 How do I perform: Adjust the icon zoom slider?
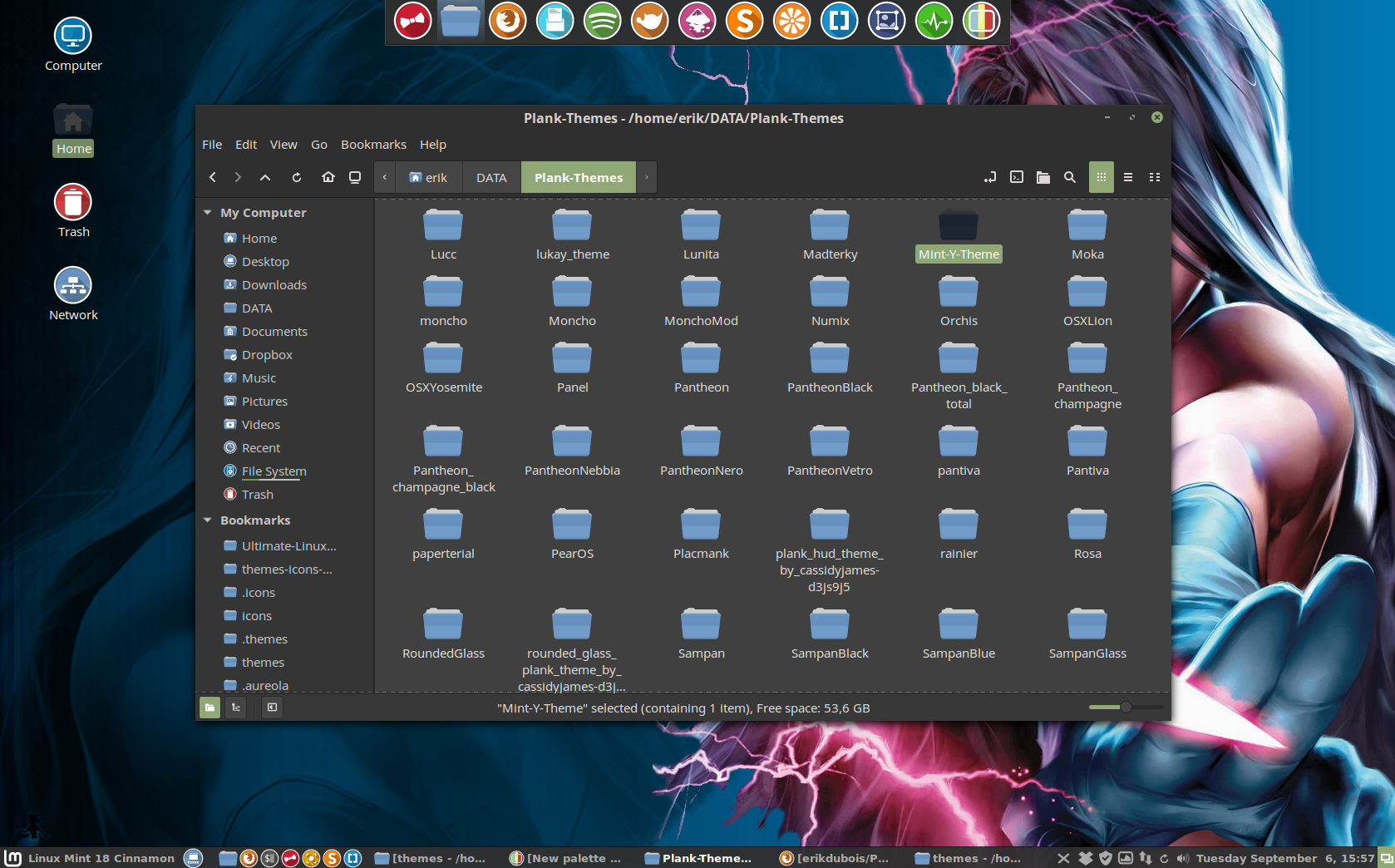pyautogui.click(x=1125, y=708)
